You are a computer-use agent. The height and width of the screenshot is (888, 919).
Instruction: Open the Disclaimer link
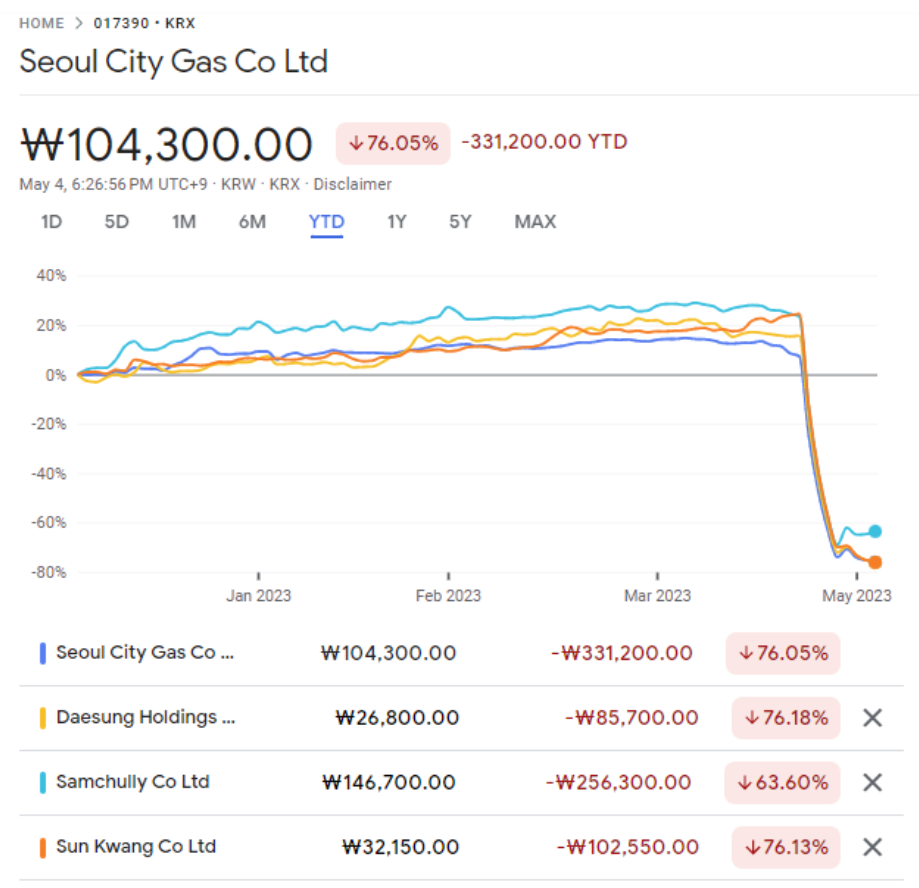[352, 184]
